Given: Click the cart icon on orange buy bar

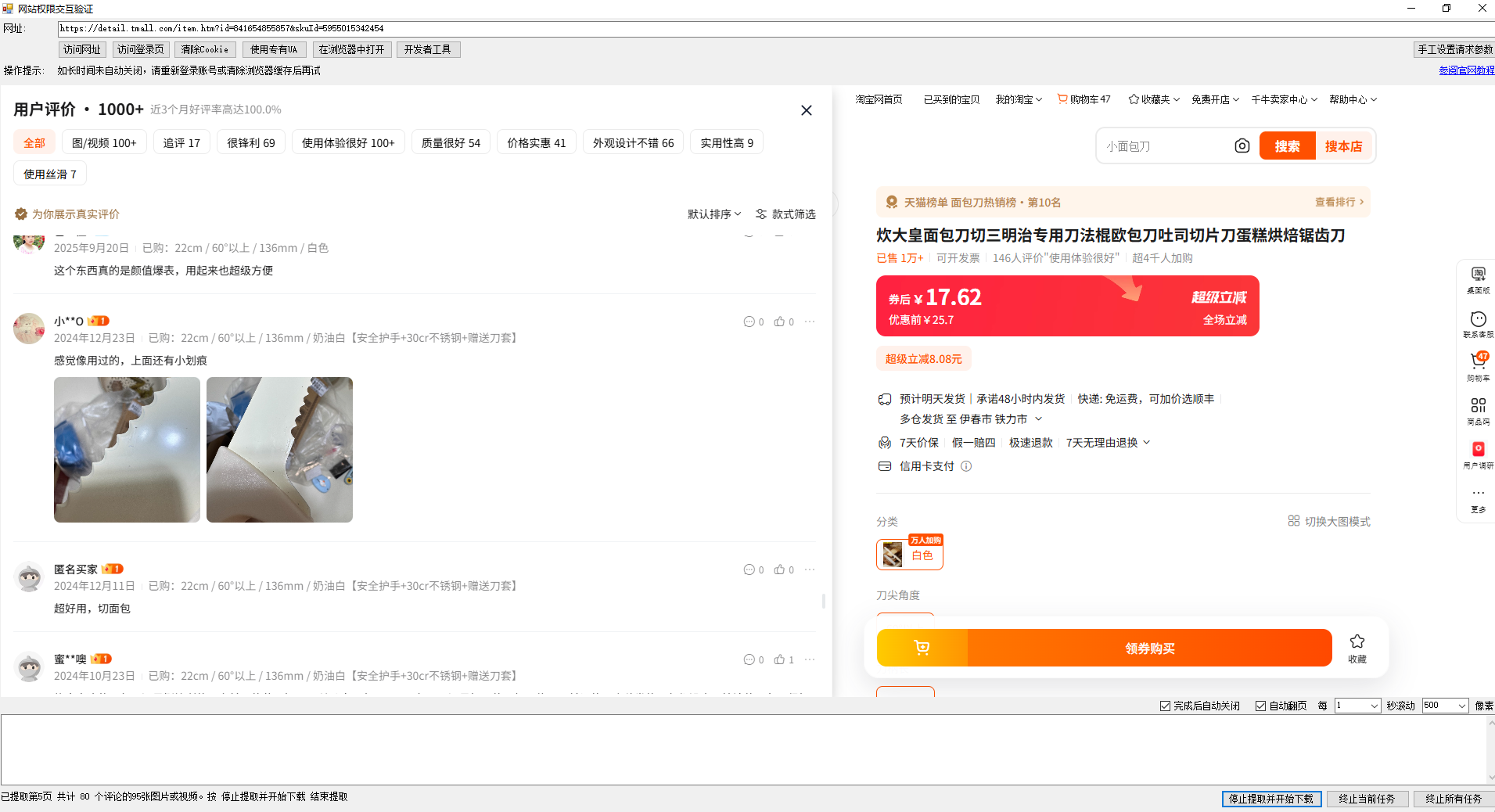Looking at the screenshot, I should tap(922, 648).
